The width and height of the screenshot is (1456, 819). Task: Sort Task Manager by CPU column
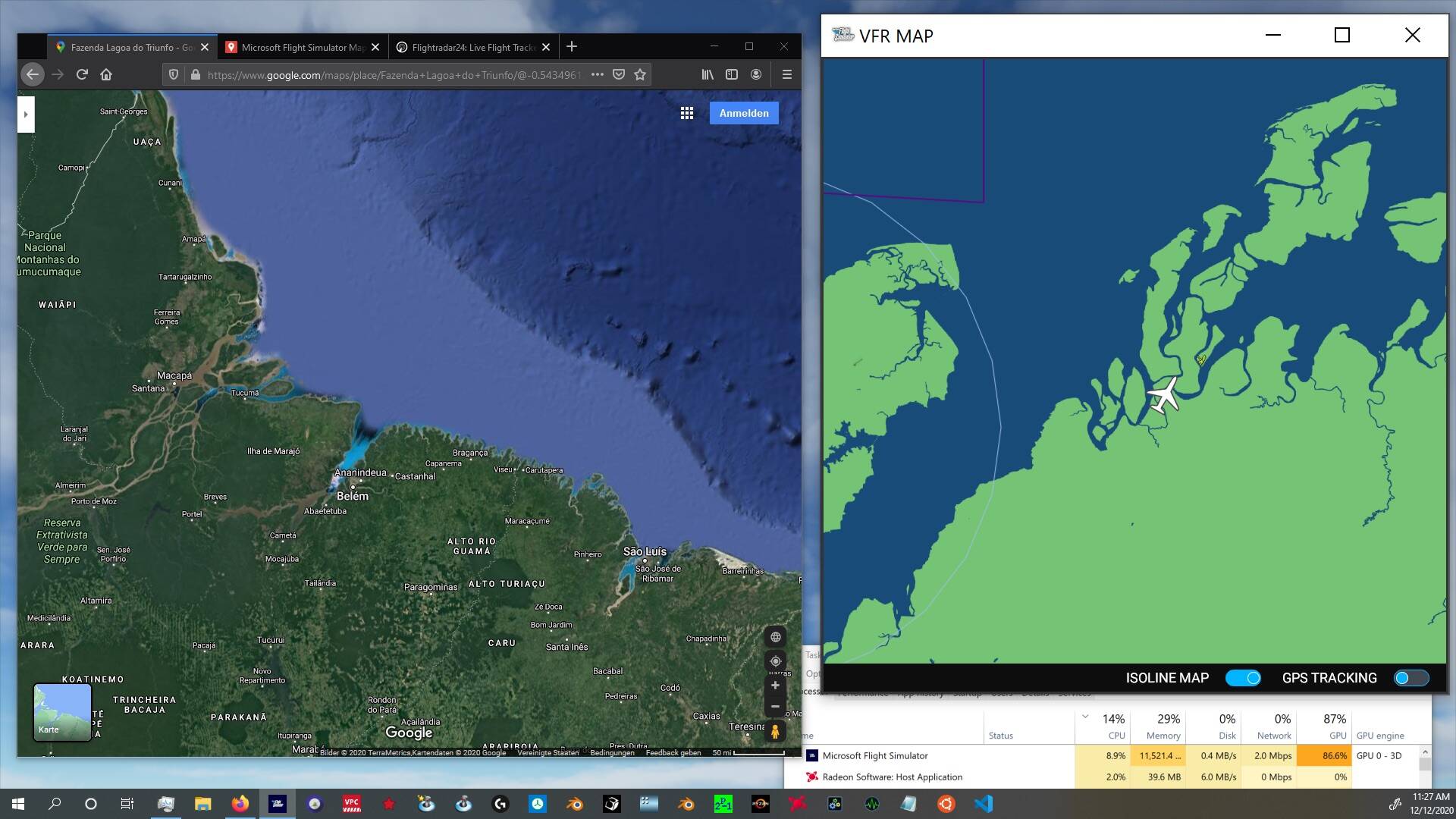pos(1103,726)
